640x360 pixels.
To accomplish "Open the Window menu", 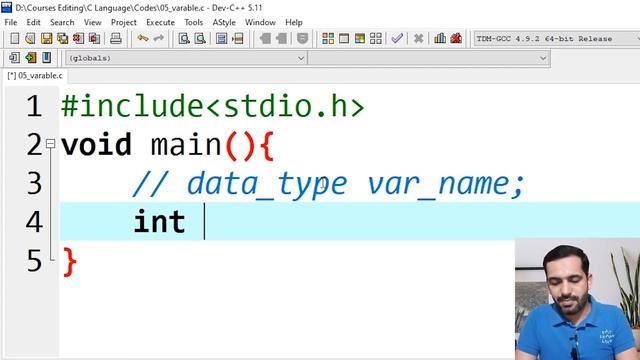I will (260, 22).
